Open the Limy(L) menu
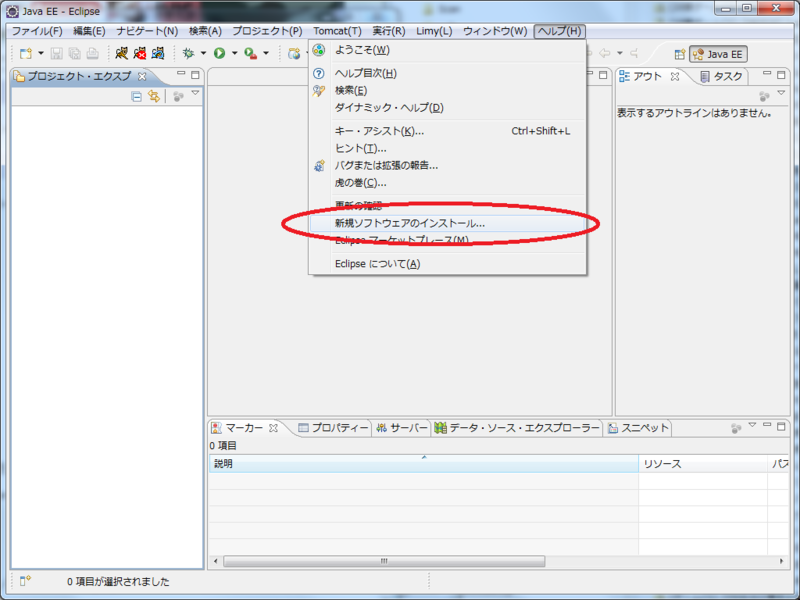This screenshot has width=800, height=600. [x=434, y=31]
